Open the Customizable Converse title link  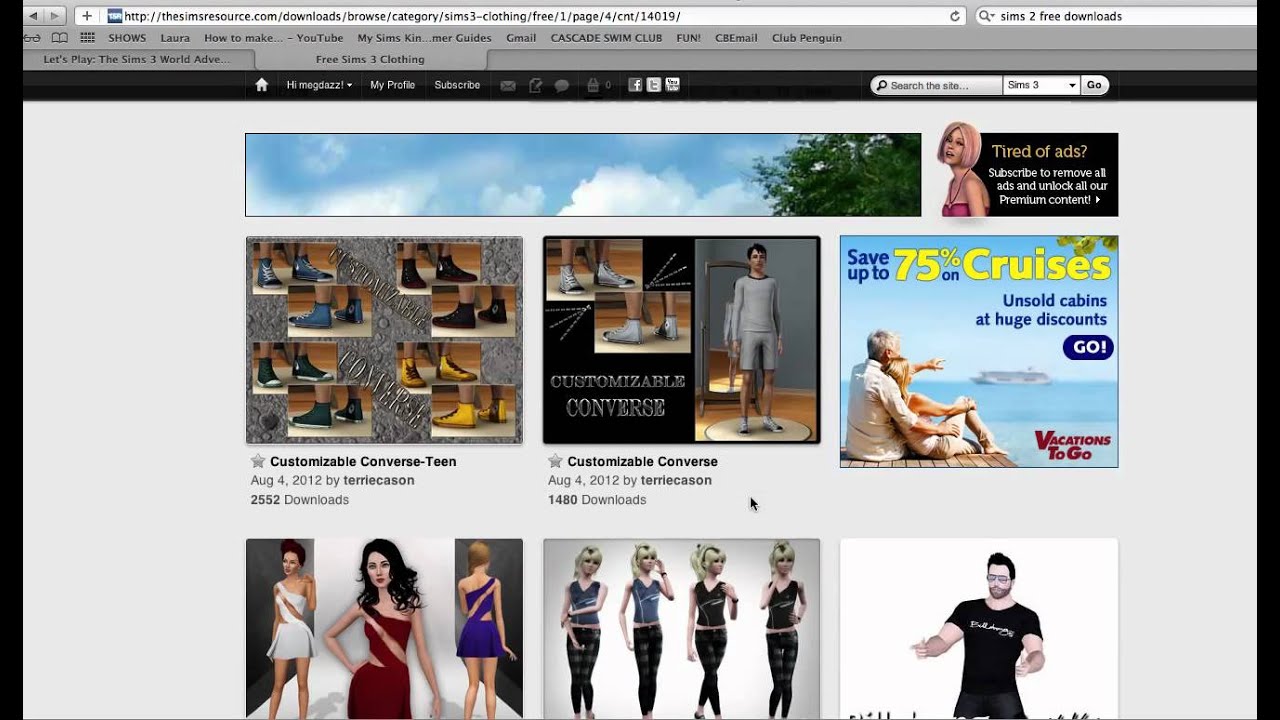642,461
